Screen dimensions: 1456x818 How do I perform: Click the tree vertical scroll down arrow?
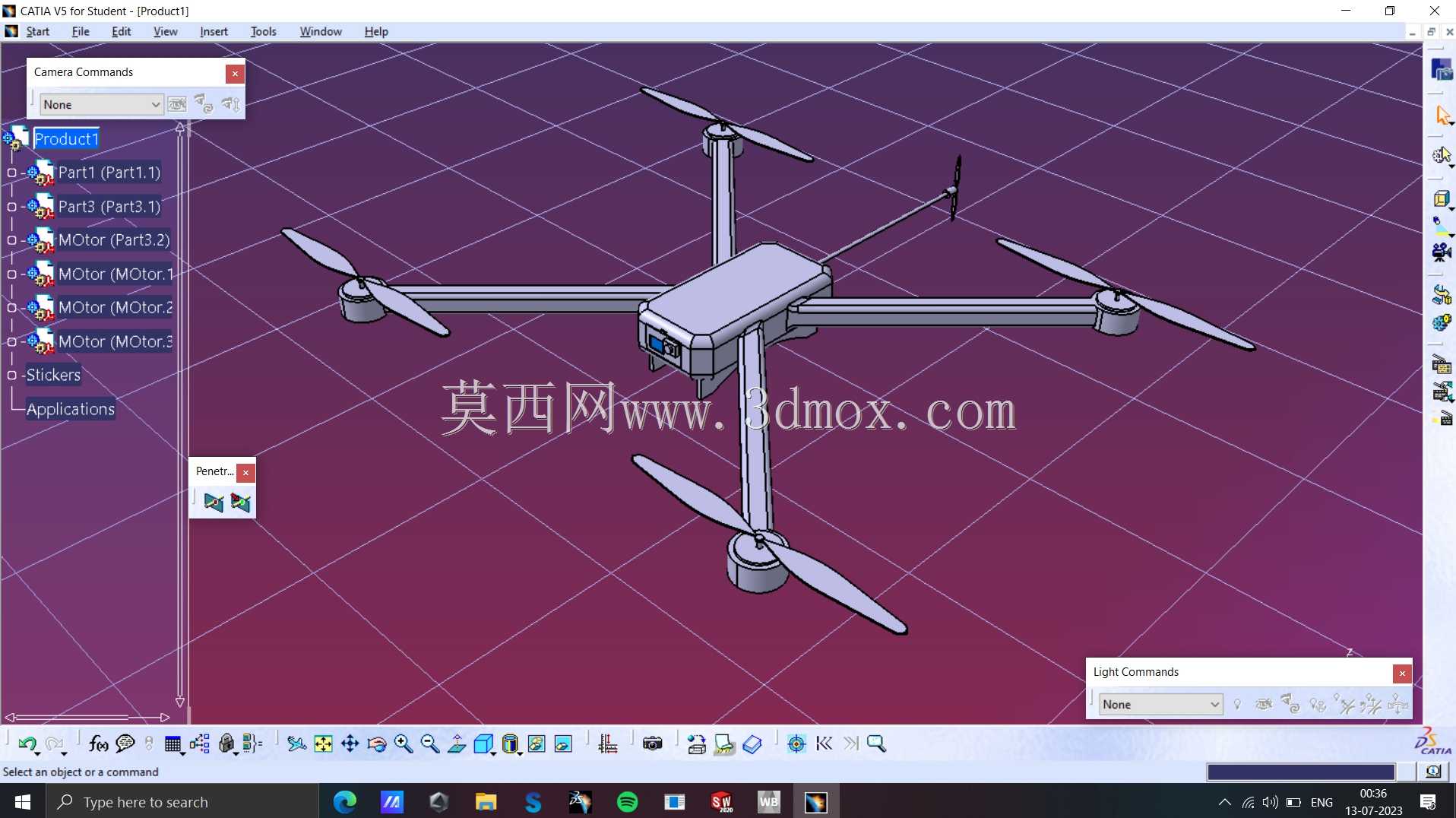[x=180, y=702]
